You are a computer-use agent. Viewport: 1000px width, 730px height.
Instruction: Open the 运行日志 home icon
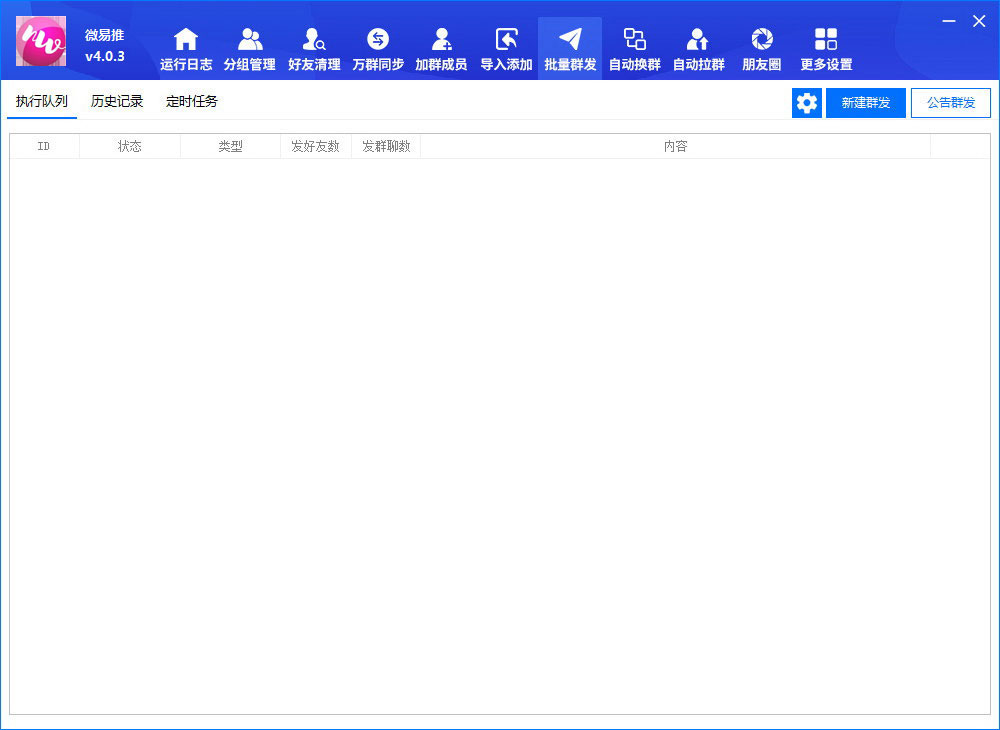tap(186, 40)
